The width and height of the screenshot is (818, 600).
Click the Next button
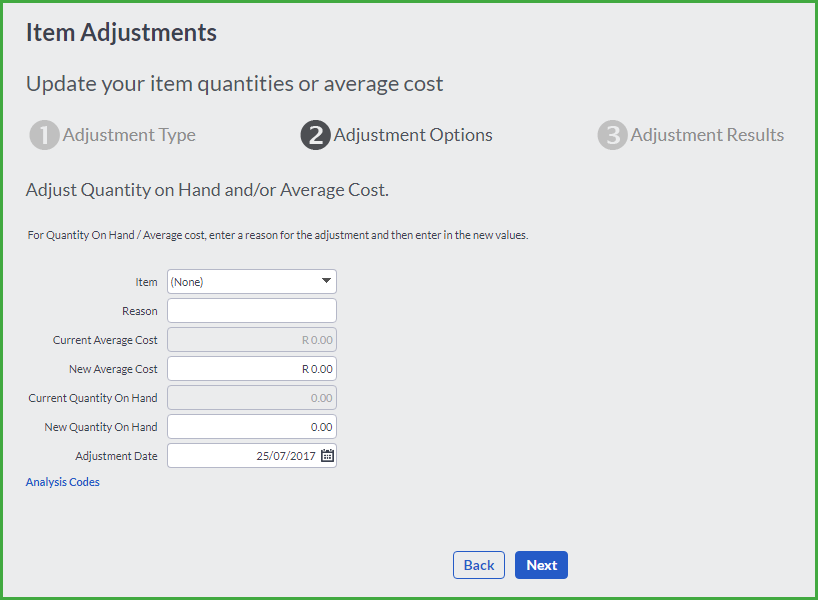(542, 565)
